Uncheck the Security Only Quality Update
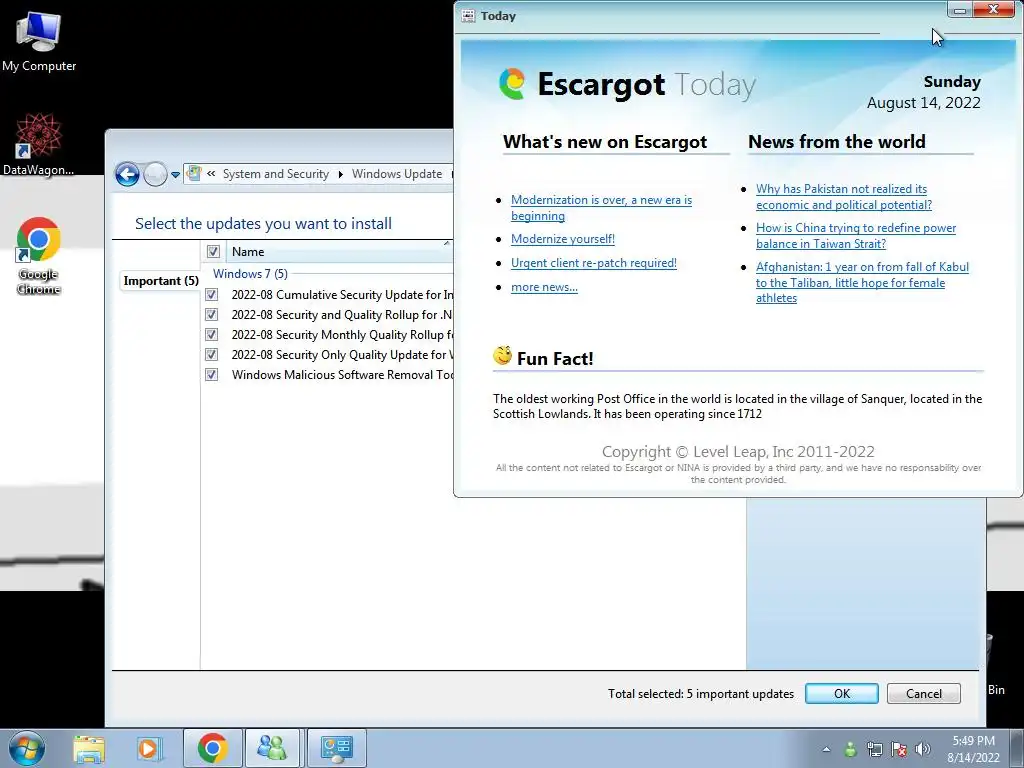Screen dimensions: 1024x768 pos(212,354)
